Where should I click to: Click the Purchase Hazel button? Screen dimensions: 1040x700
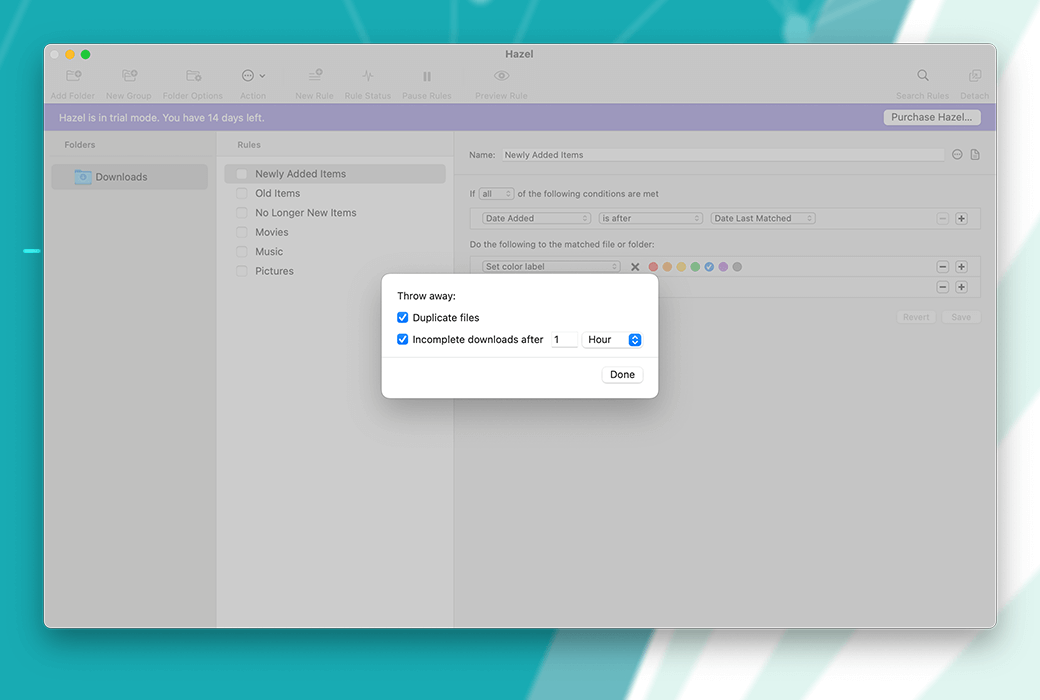(x=932, y=117)
